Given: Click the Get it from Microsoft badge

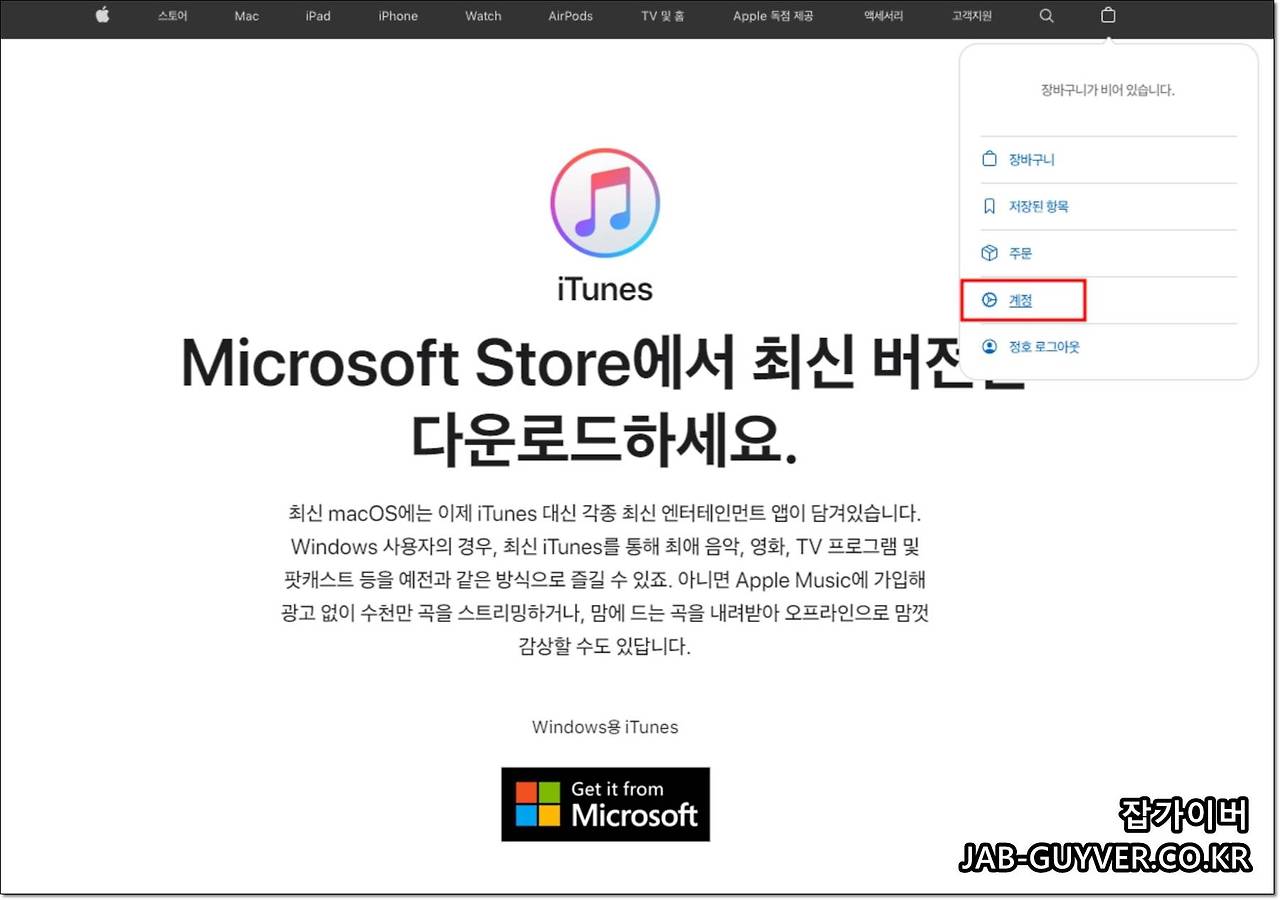Looking at the screenshot, I should coord(605,804).
